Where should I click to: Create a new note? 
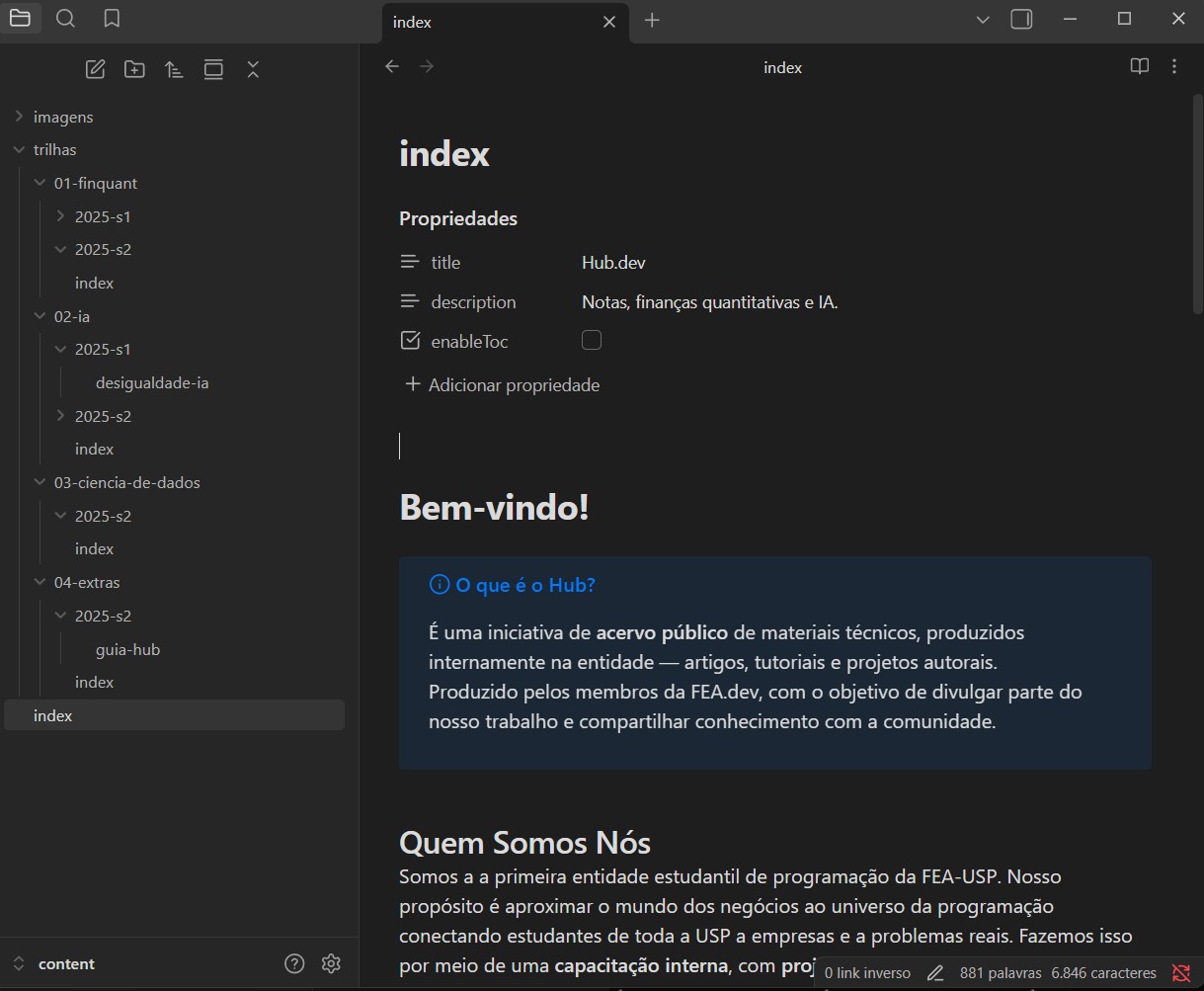pyautogui.click(x=95, y=69)
